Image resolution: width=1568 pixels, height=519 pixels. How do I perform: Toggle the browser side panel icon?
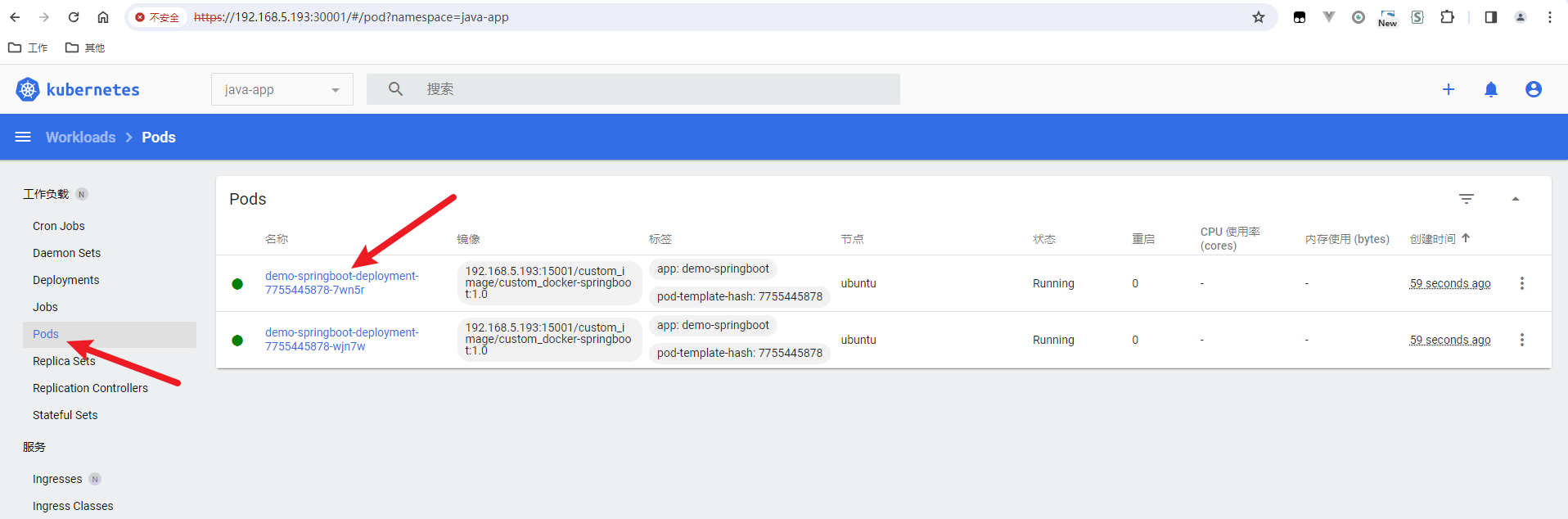pyautogui.click(x=1490, y=17)
